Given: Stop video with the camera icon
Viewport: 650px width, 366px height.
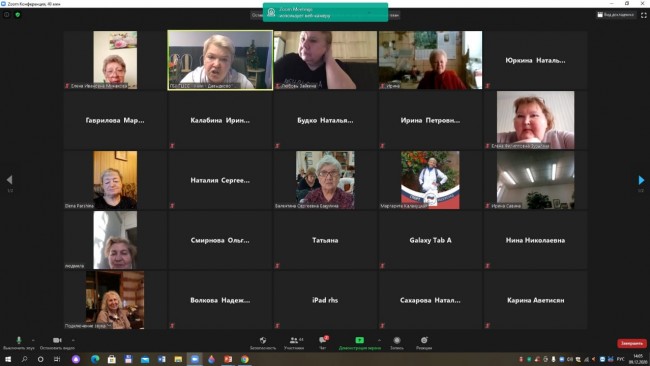Looking at the screenshot, I should pos(57,340).
